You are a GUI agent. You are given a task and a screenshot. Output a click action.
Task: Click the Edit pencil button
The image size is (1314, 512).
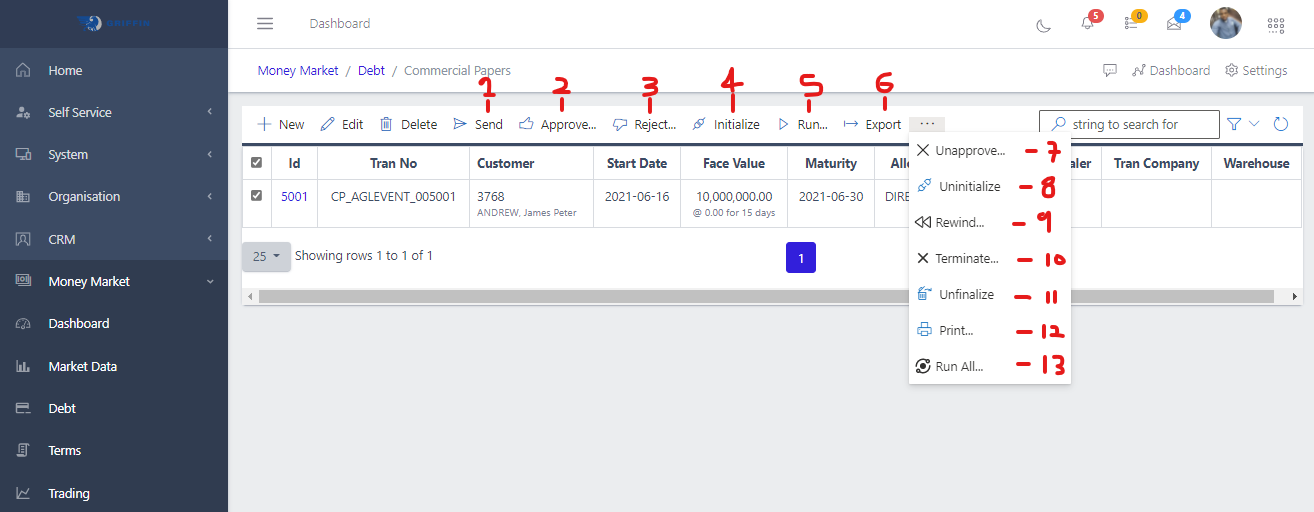tap(342, 124)
